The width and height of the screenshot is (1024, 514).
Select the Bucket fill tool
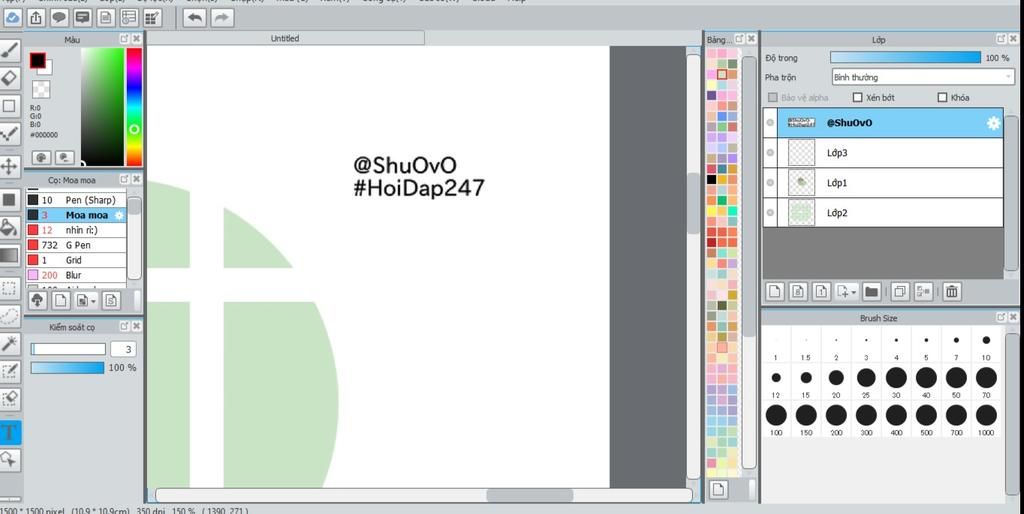[10, 227]
